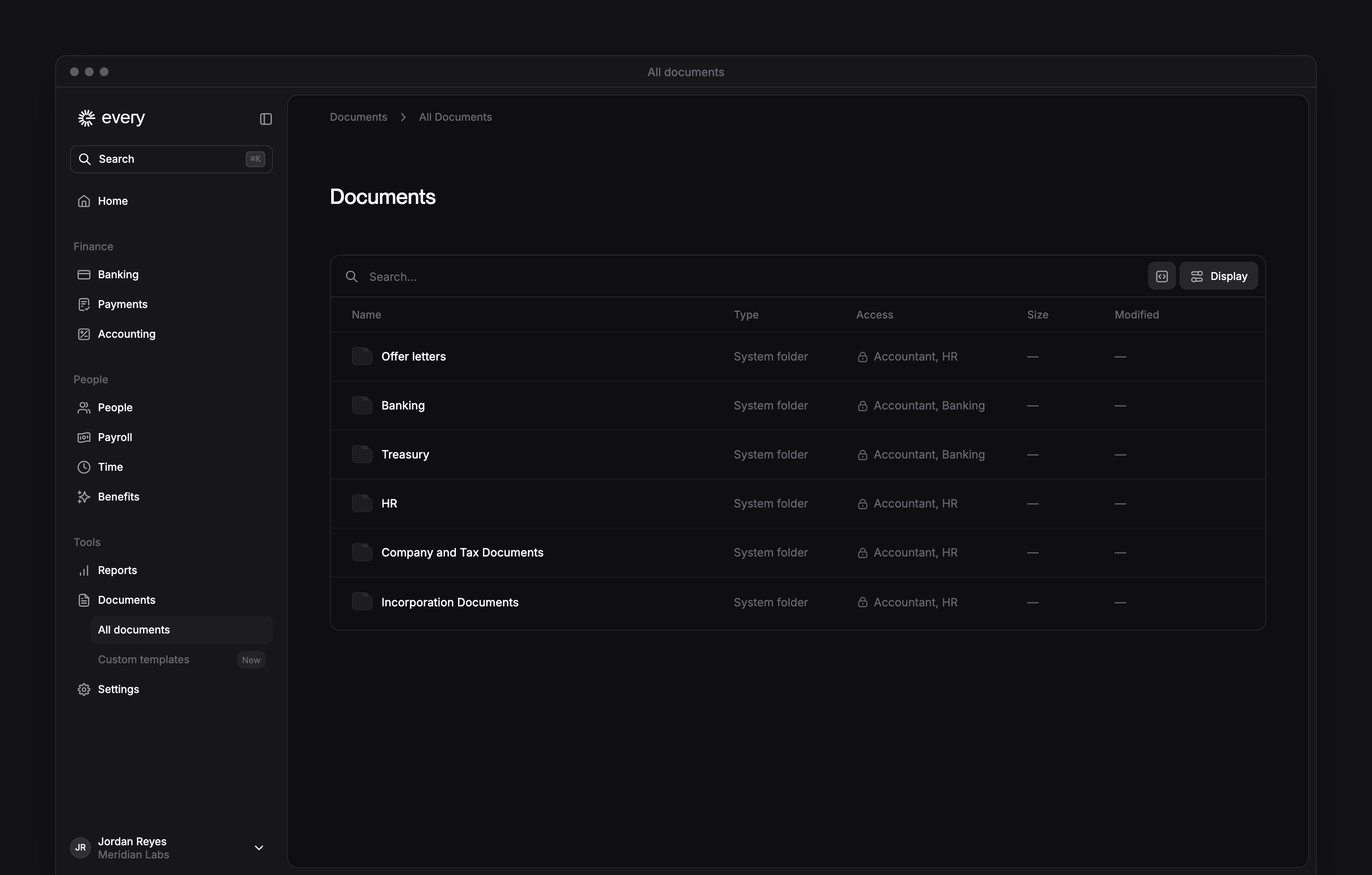Click the Home house icon
The width and height of the screenshot is (1372, 875).
point(84,201)
